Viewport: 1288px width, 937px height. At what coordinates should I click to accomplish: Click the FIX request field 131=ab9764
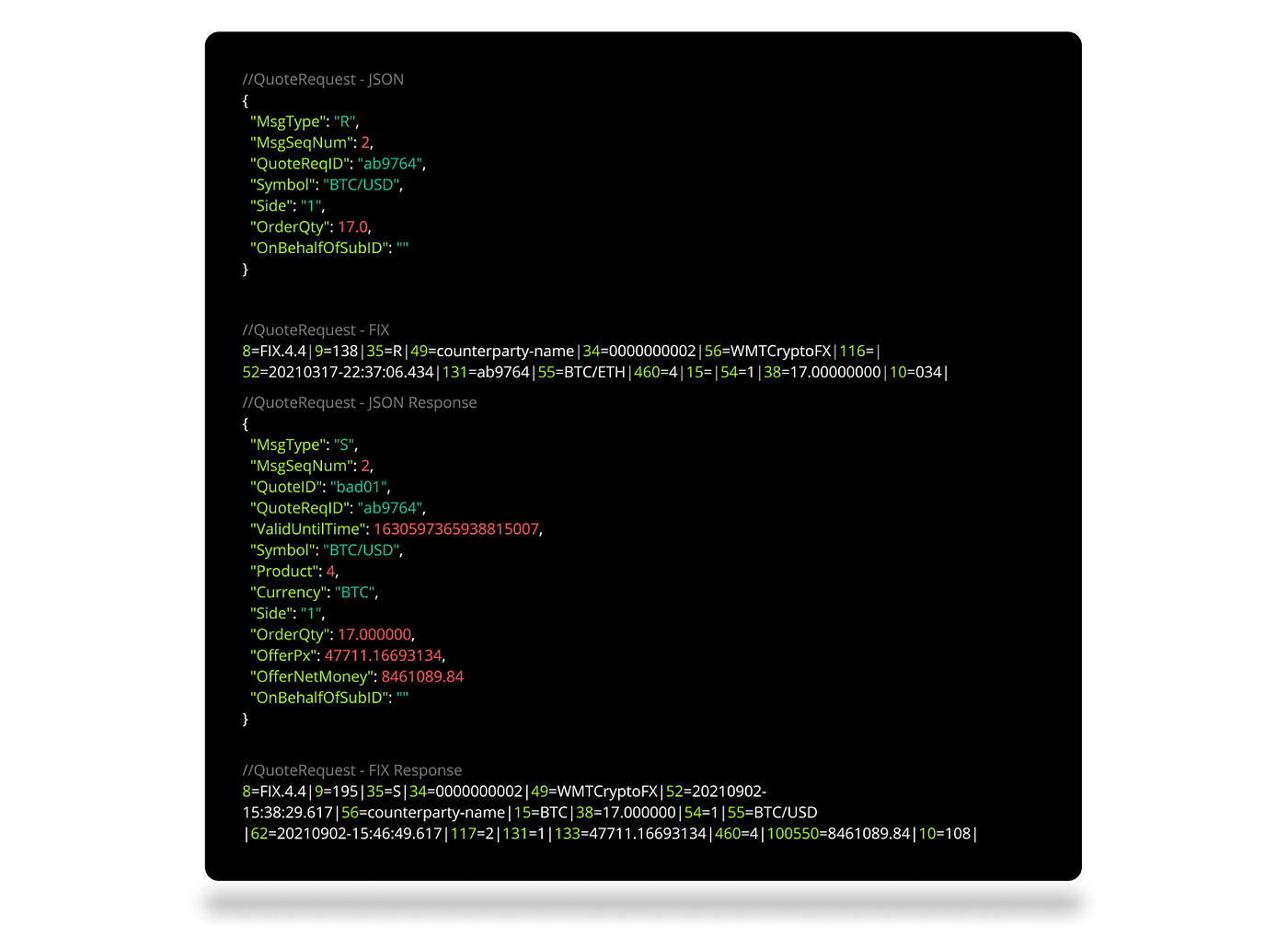pos(486,372)
